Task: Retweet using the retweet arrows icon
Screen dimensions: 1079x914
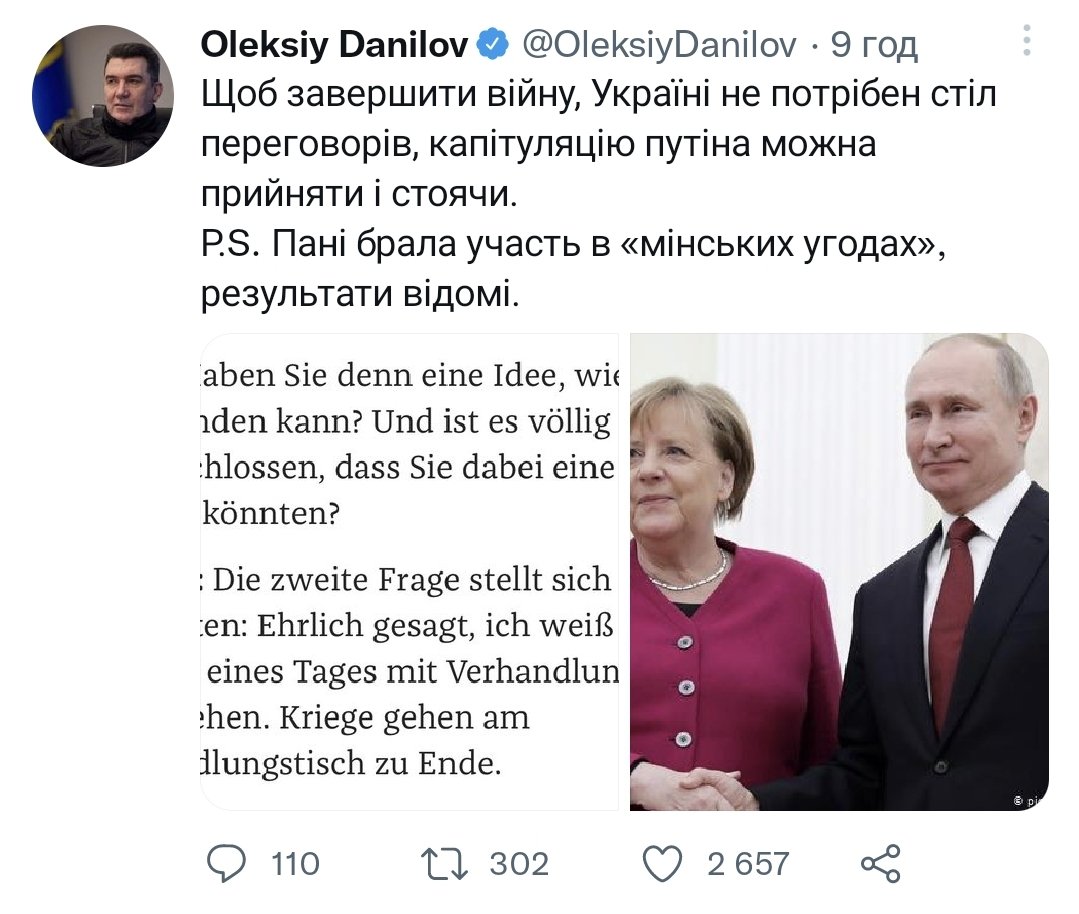Action: point(446,863)
